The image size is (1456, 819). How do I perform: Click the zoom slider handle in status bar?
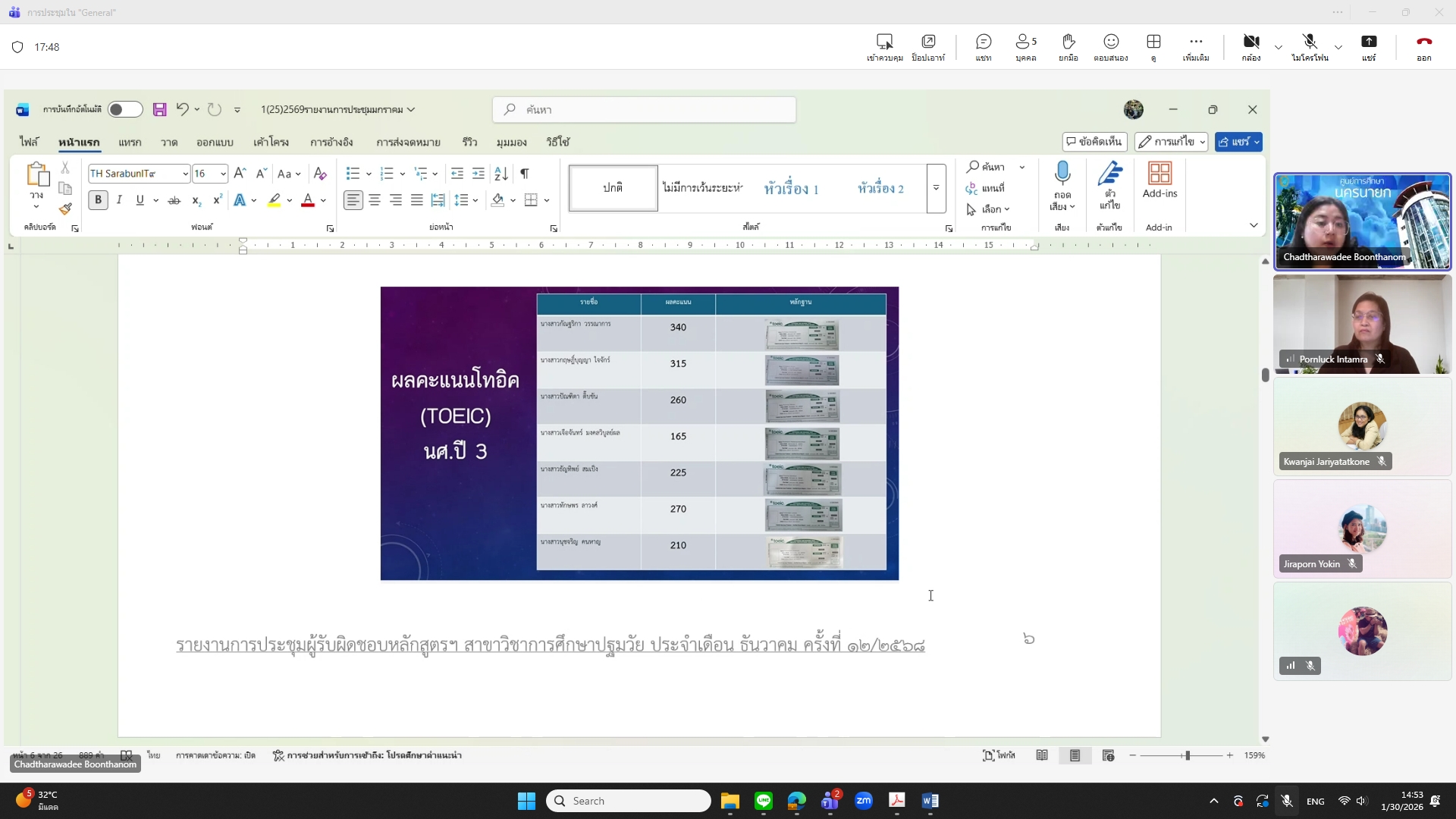tap(1188, 755)
